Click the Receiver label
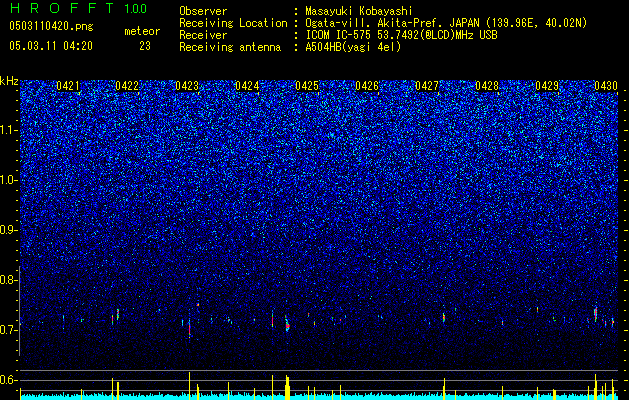Image resolution: width=629 pixels, height=400 pixels. click(203, 35)
